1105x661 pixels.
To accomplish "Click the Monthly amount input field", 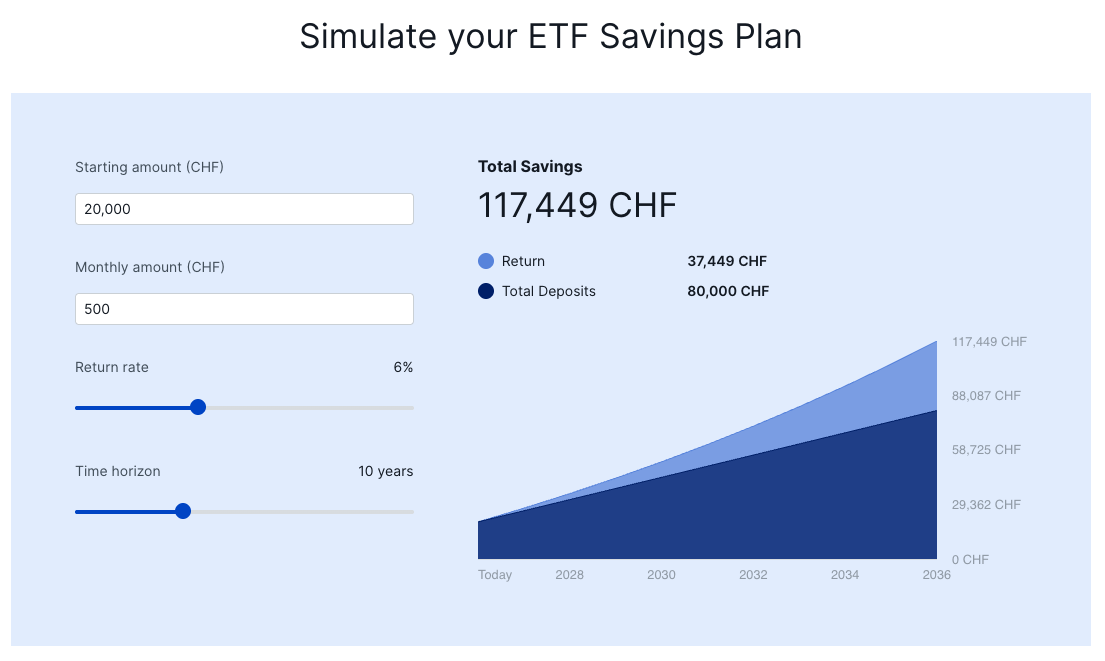I will point(244,309).
